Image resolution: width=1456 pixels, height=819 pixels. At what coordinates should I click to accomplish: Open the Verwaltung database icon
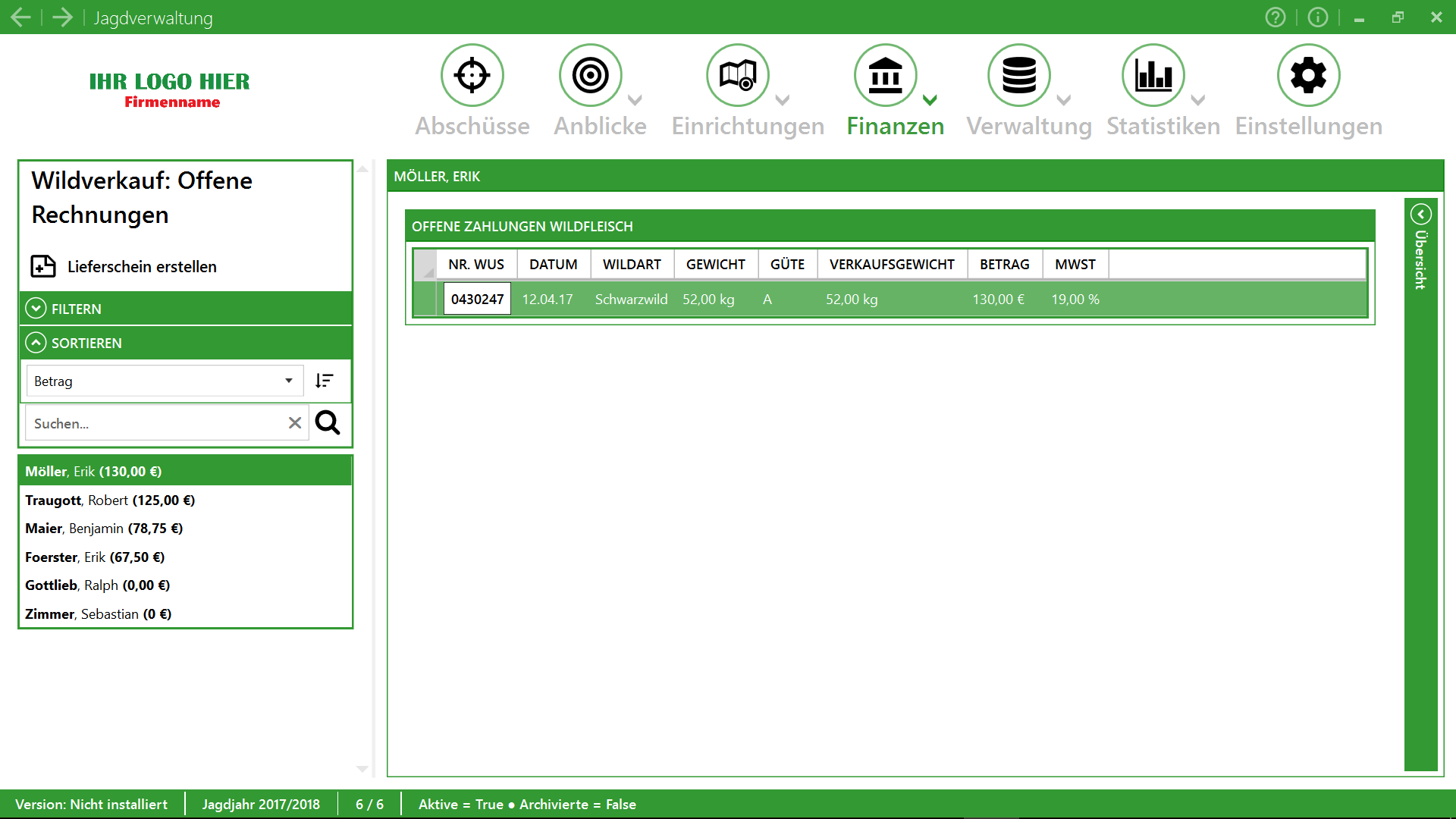pos(1018,75)
